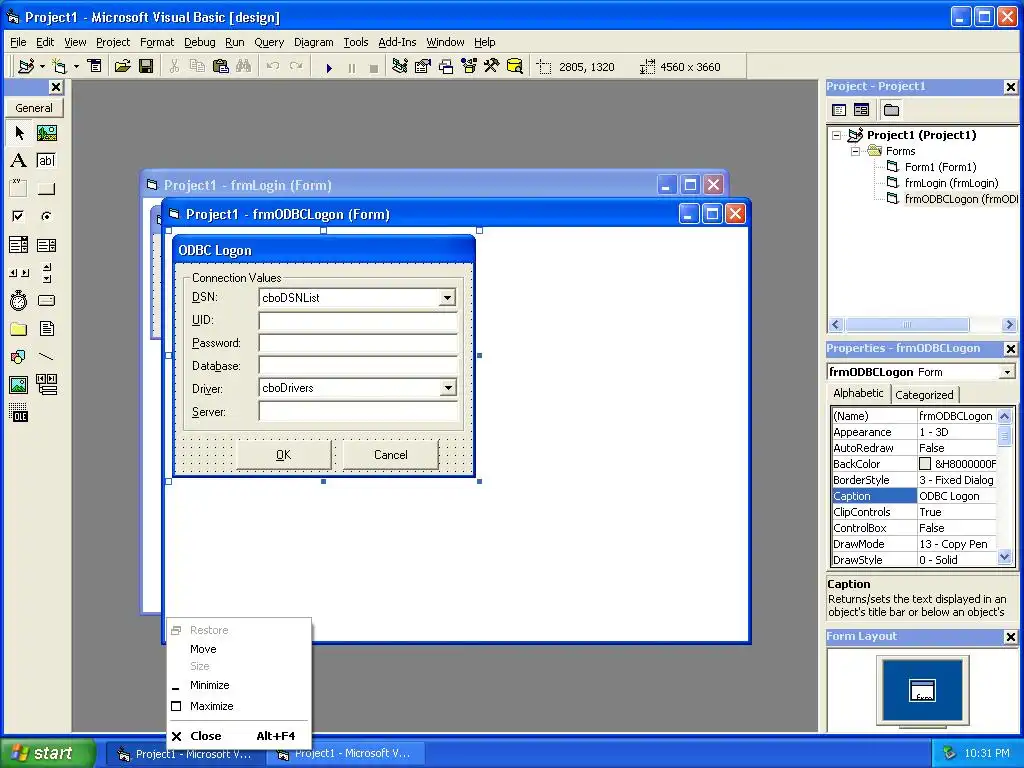Select the TextBox tool in toolbox
1024x768 pixels.
tap(46, 161)
